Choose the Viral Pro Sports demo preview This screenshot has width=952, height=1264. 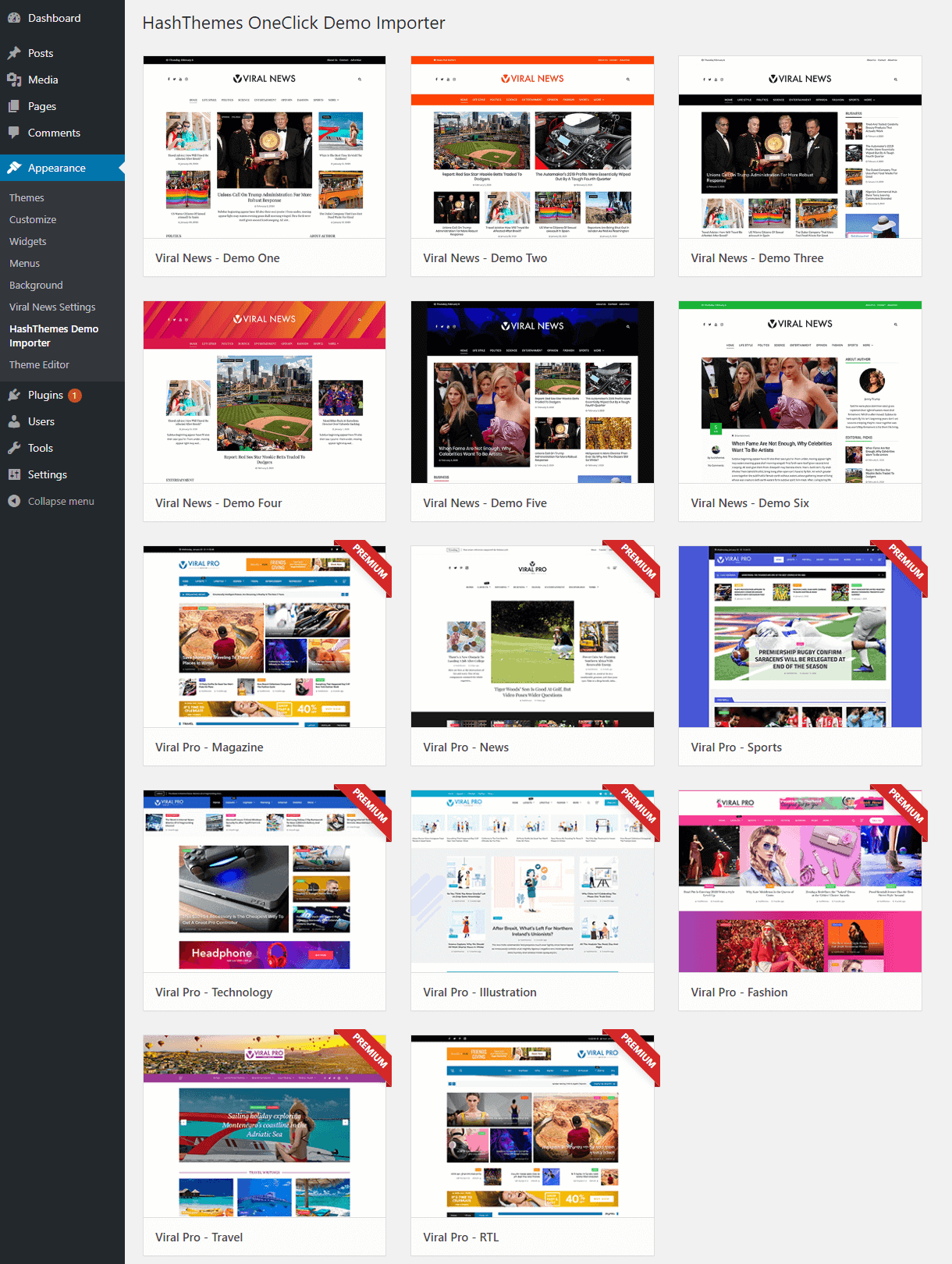coord(800,637)
